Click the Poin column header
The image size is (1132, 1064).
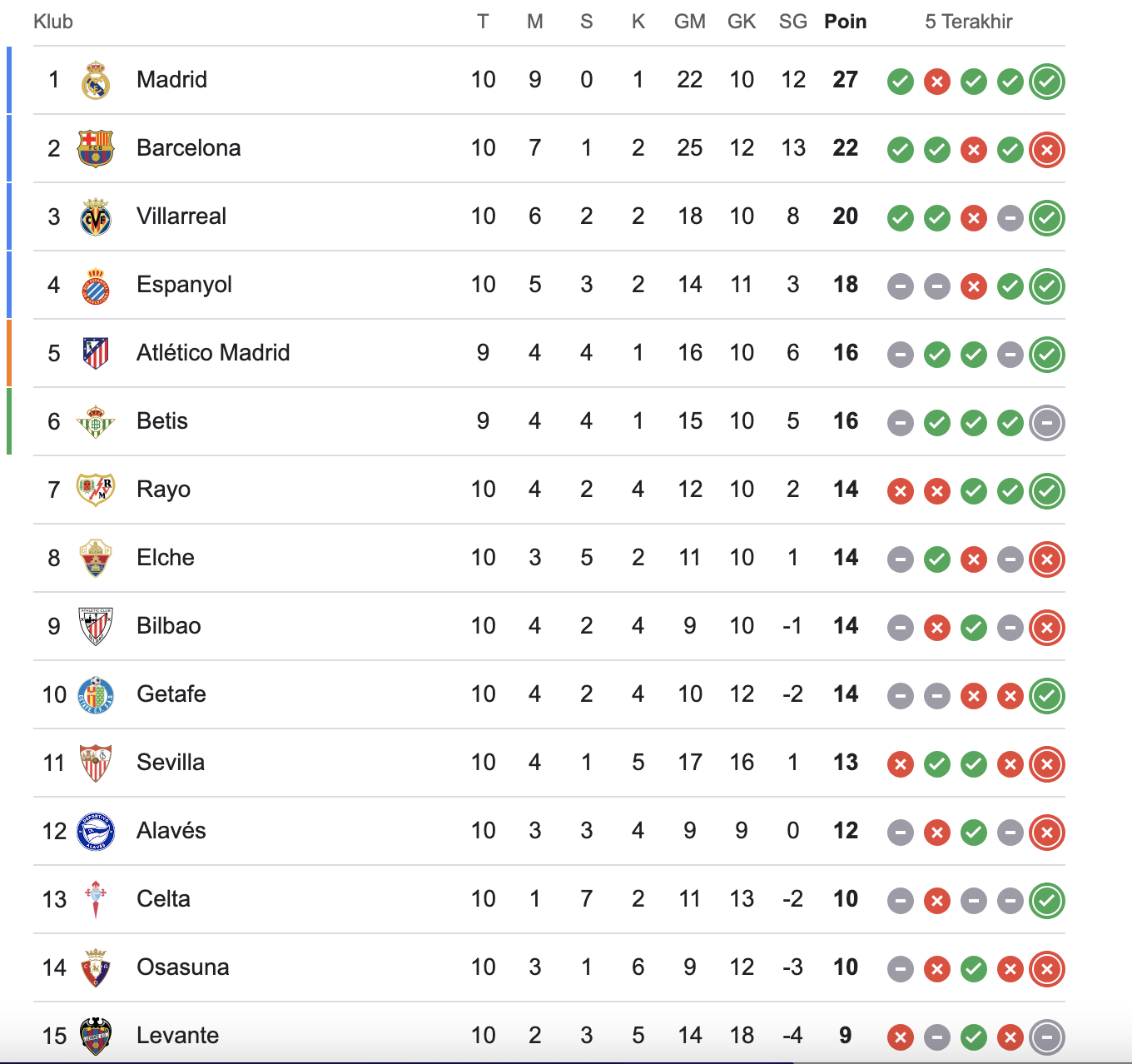846,22
